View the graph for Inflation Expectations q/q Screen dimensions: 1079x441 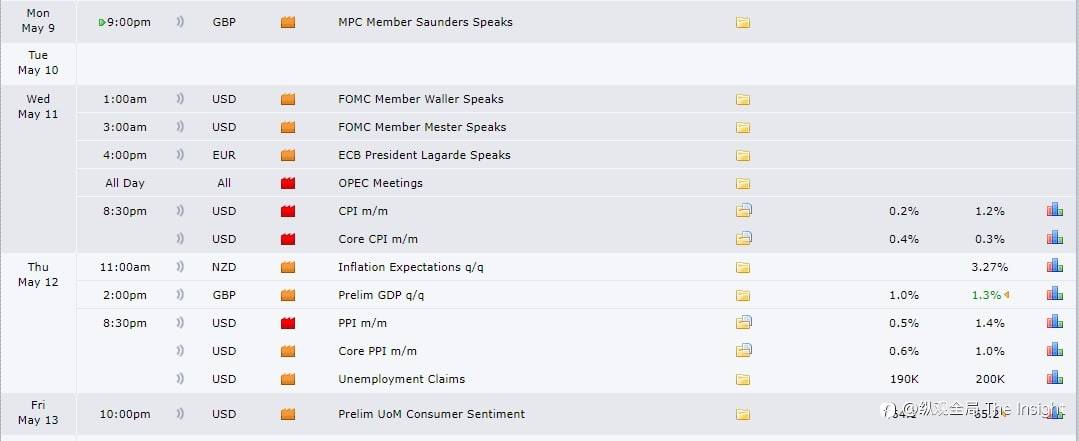point(1054,267)
